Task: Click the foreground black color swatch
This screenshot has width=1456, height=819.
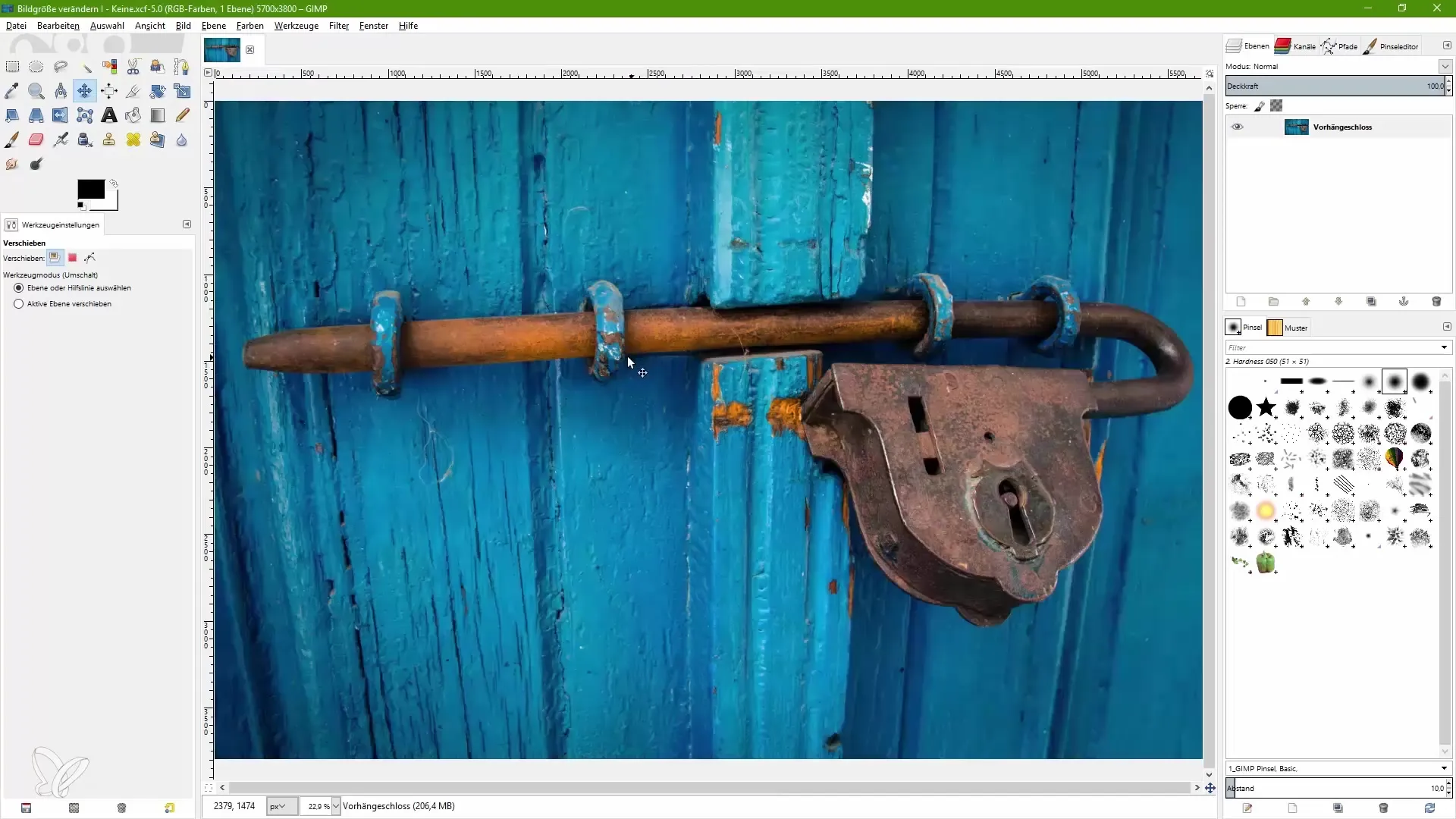Action: point(91,190)
